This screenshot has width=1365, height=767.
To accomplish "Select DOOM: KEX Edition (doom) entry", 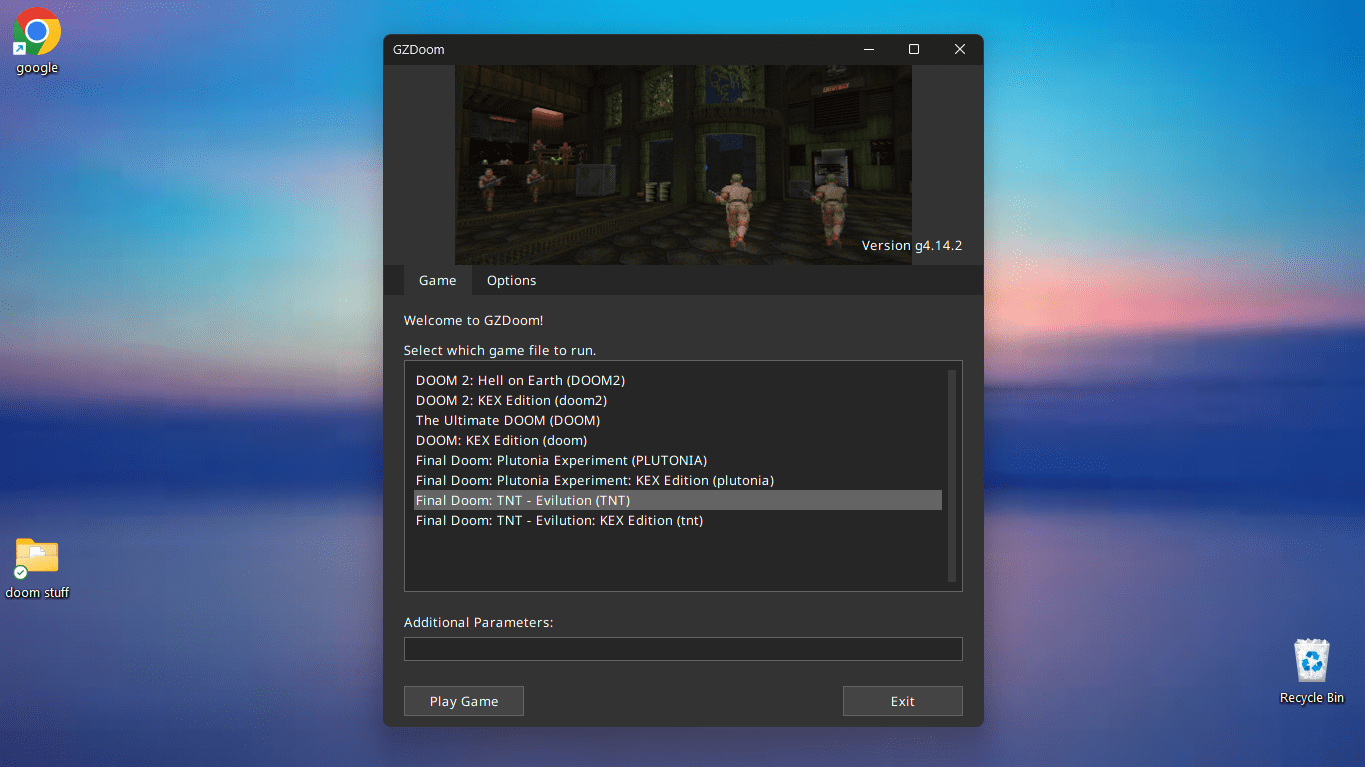I will pos(678,440).
